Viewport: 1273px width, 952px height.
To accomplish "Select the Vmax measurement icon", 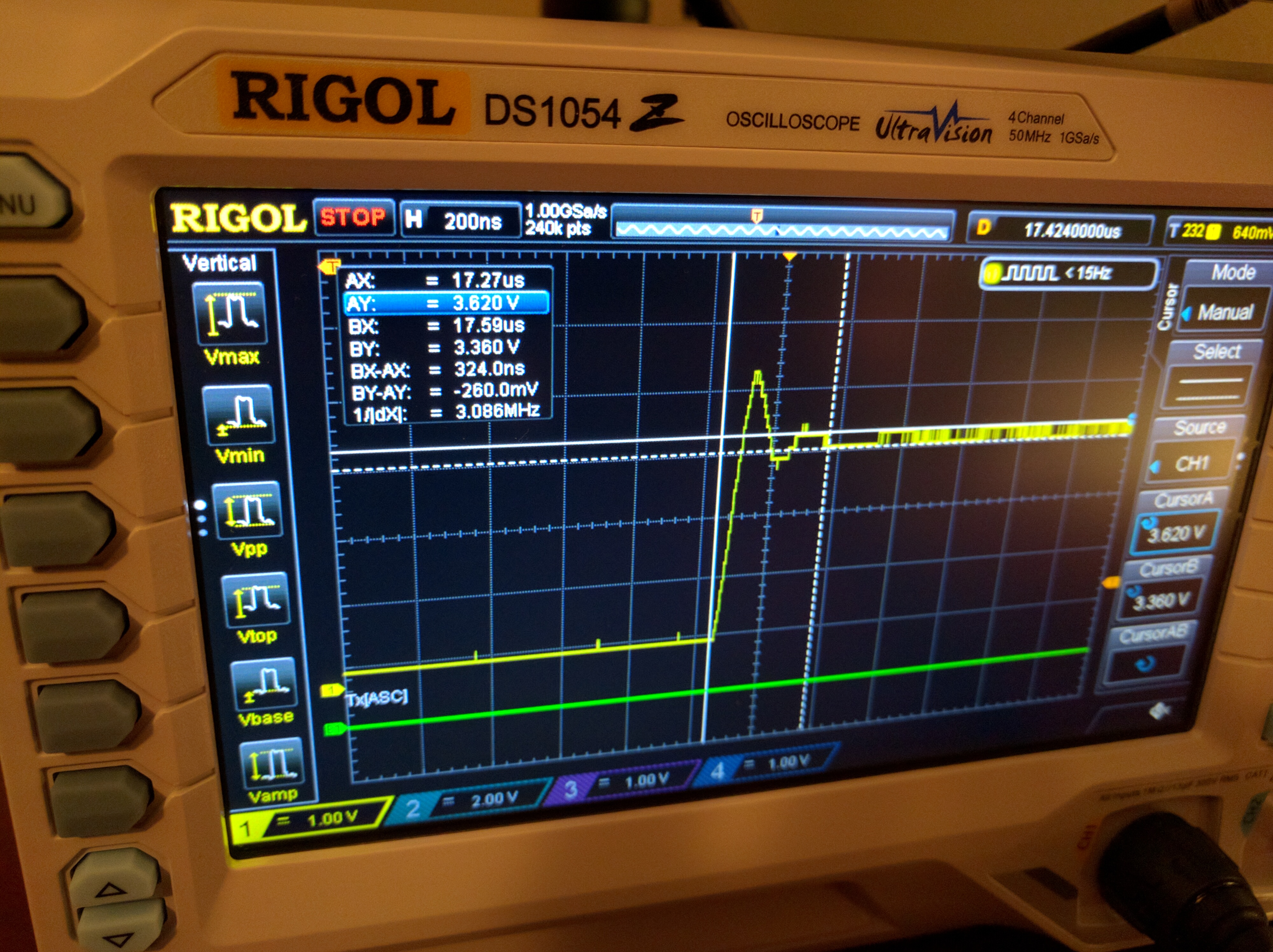I will [x=230, y=313].
